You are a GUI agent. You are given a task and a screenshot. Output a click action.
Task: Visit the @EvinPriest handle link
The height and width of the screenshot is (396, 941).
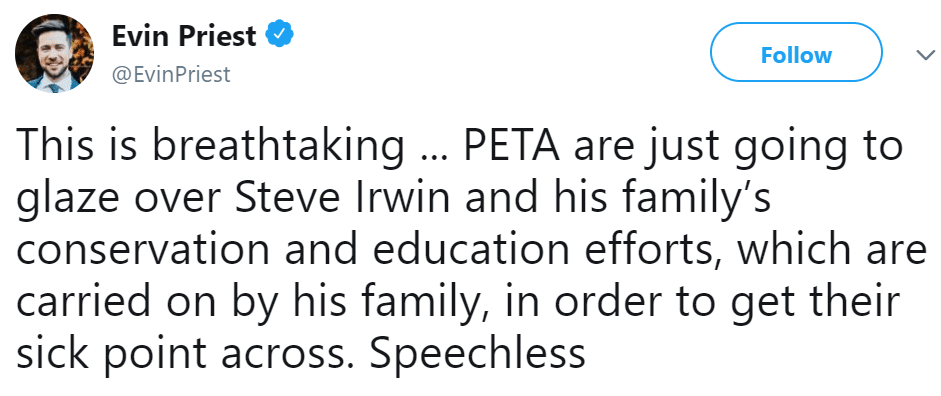[x=171, y=74]
